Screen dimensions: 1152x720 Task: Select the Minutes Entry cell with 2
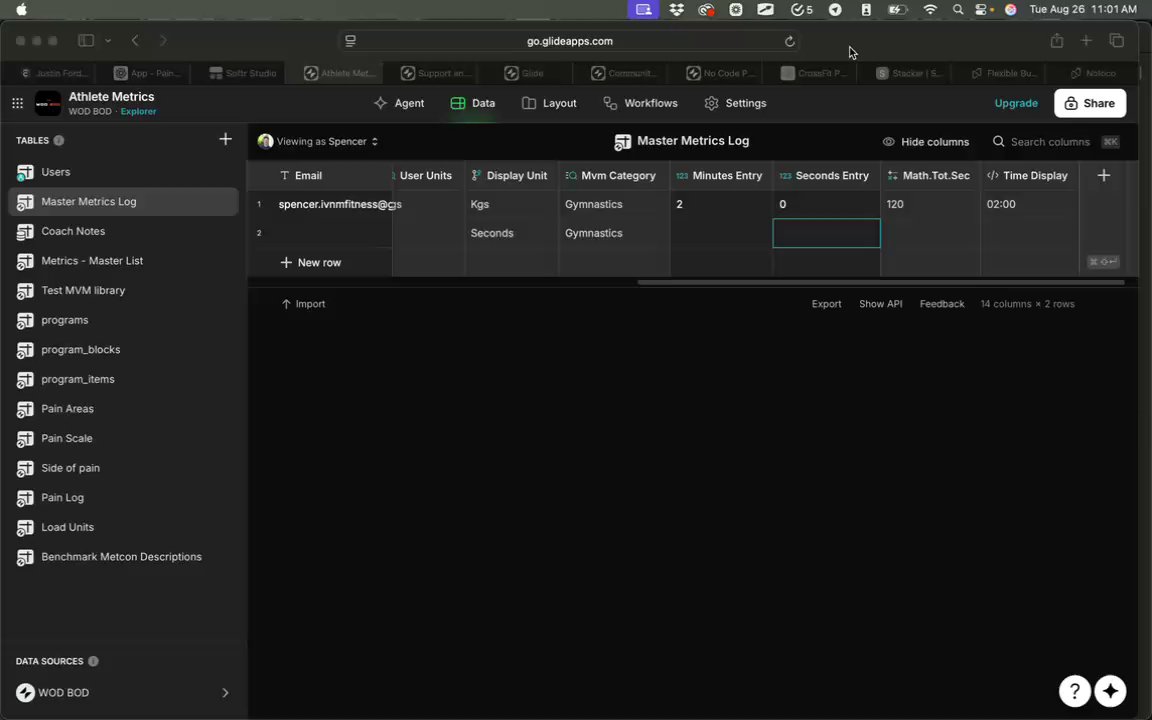721,204
